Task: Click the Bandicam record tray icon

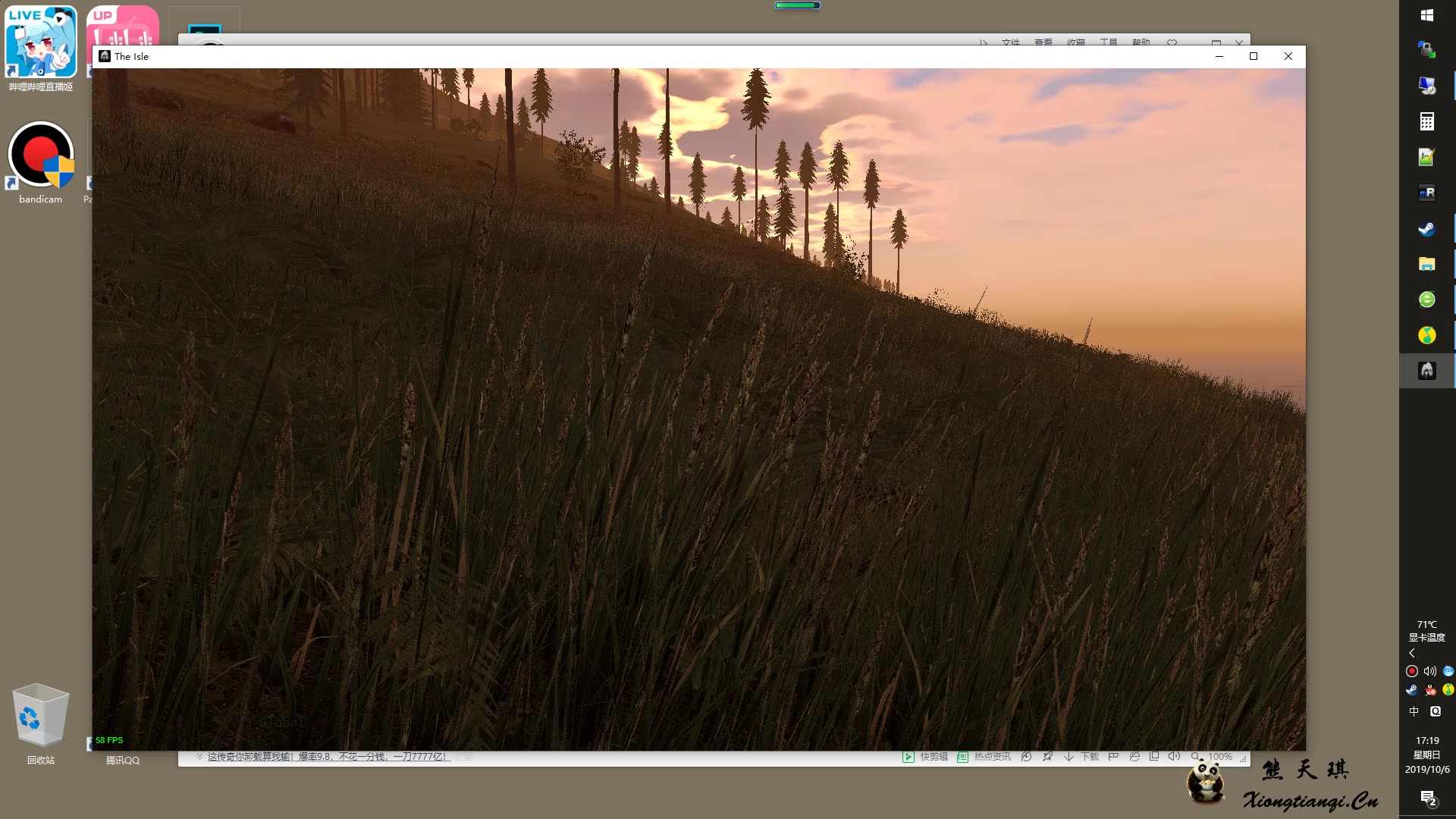Action: point(1411,671)
